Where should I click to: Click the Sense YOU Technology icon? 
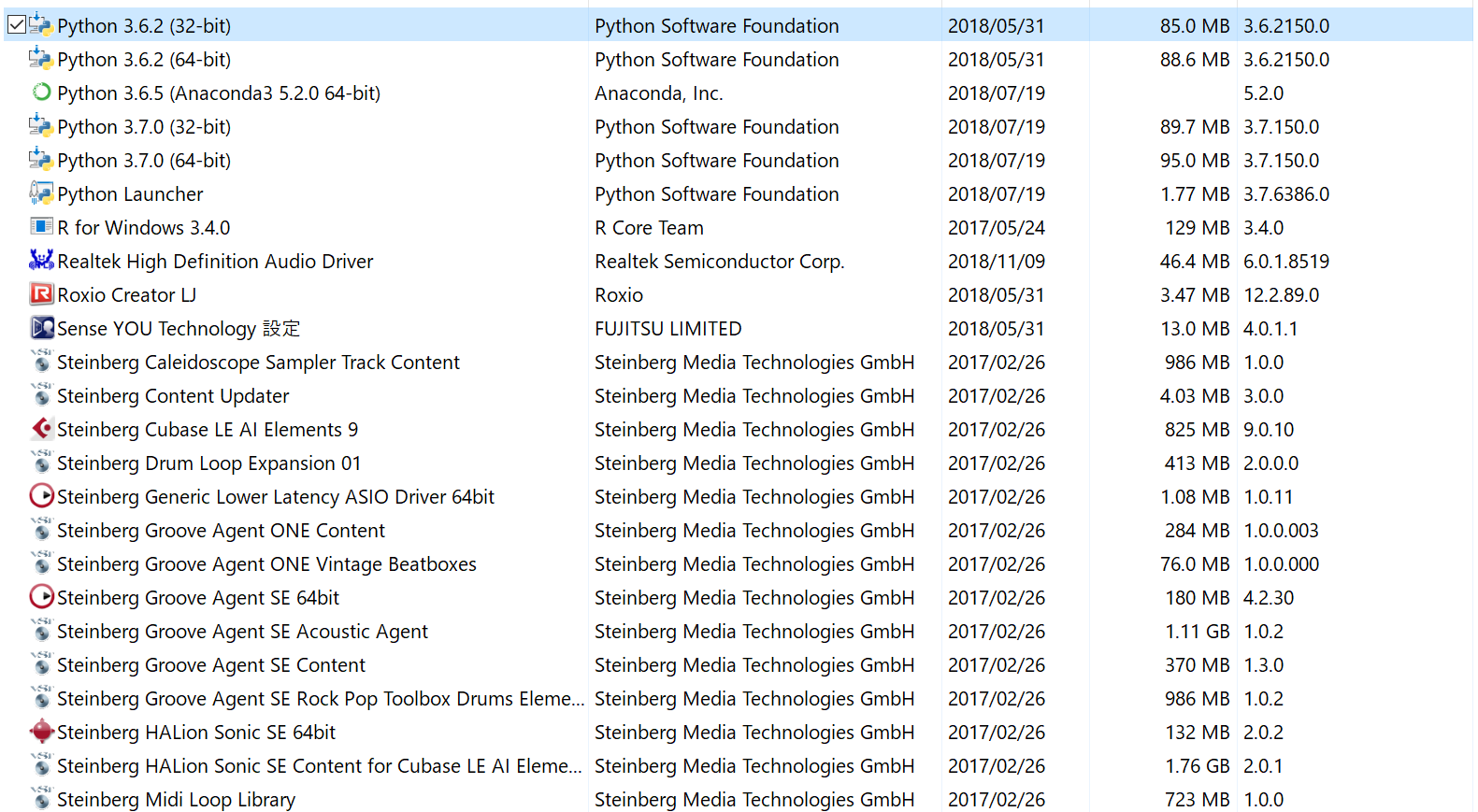pyautogui.click(x=41, y=328)
